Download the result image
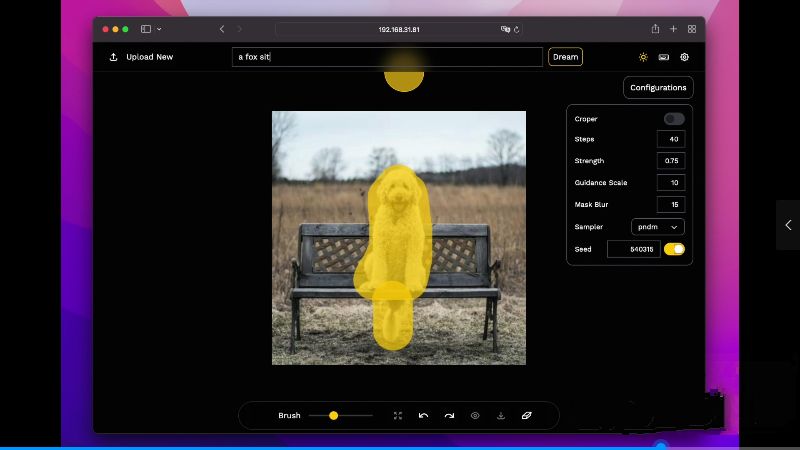This screenshot has height=450, width=800. click(x=501, y=415)
